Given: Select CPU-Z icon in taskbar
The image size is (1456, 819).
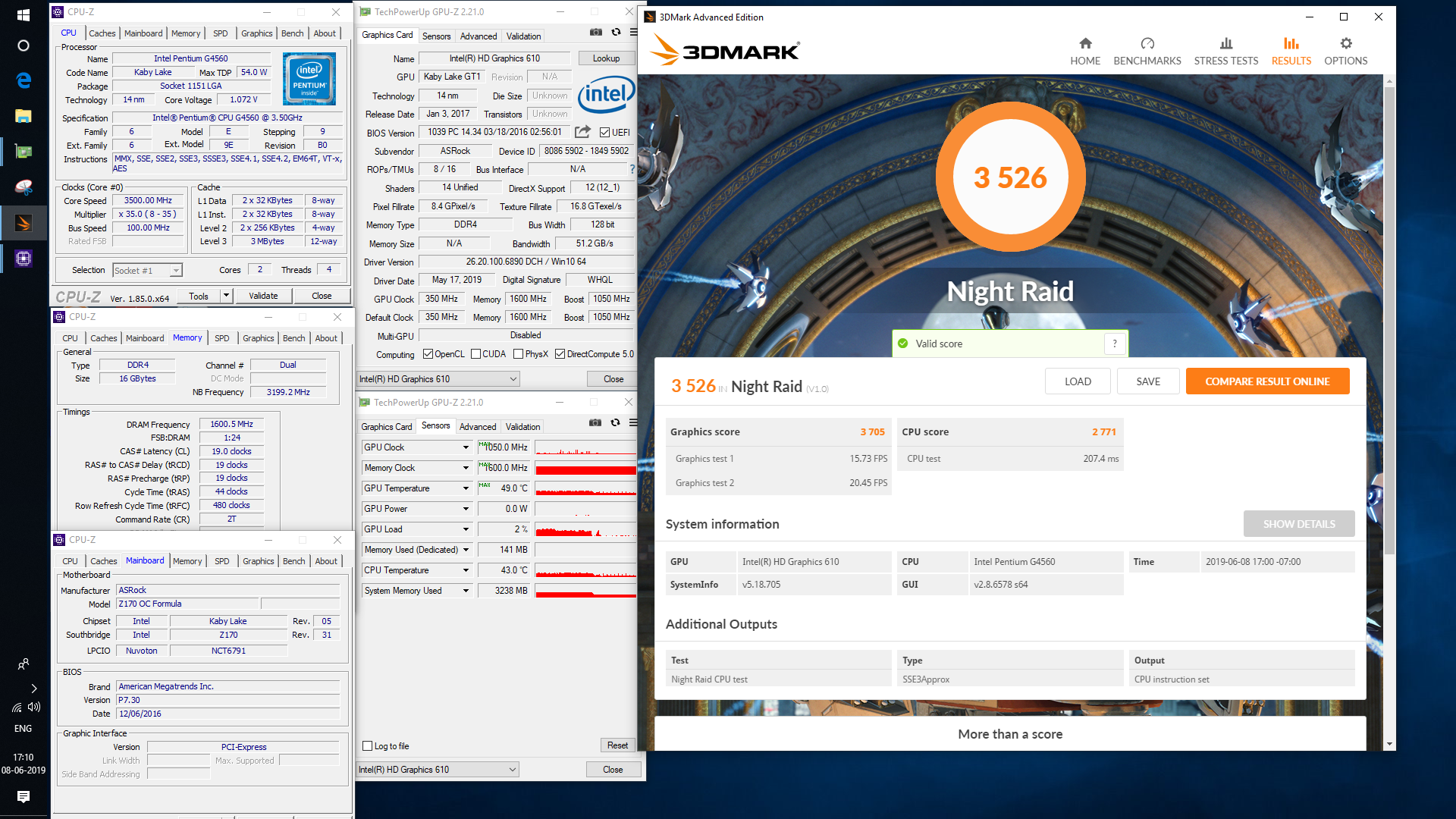Looking at the screenshot, I should point(23,259).
